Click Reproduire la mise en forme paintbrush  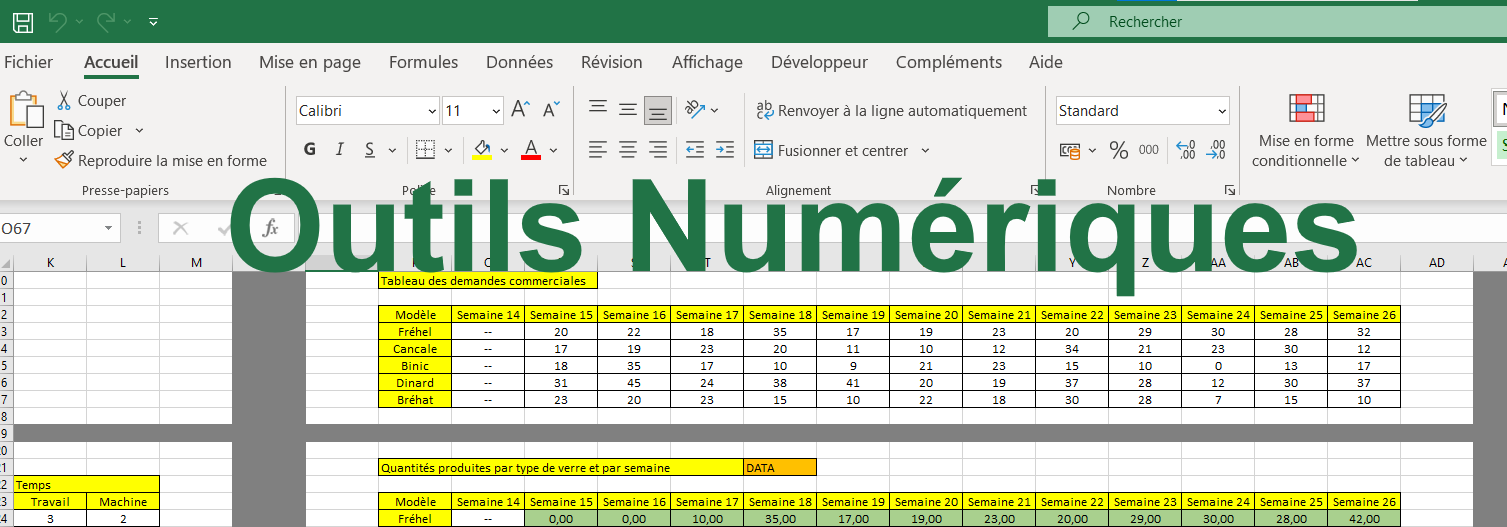(x=65, y=160)
